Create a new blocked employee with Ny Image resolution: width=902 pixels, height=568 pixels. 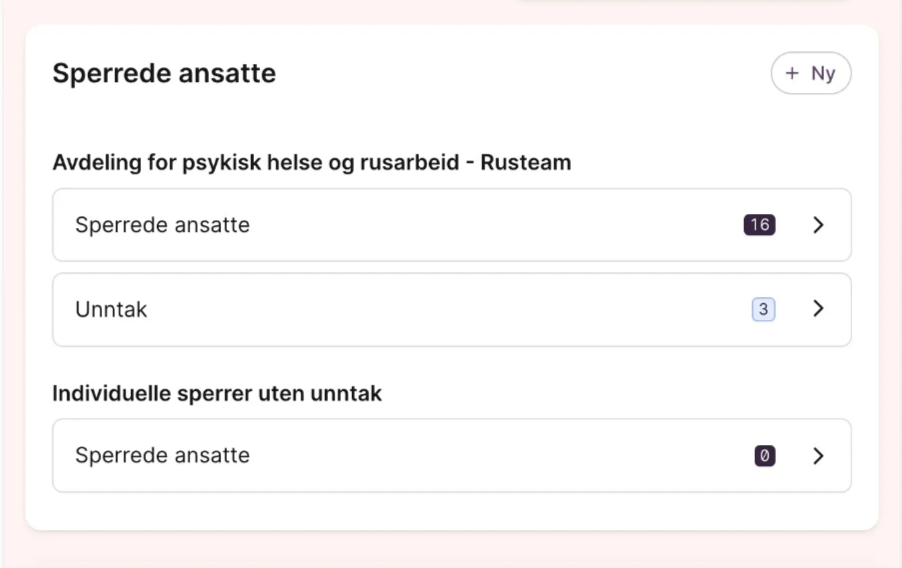810,74
